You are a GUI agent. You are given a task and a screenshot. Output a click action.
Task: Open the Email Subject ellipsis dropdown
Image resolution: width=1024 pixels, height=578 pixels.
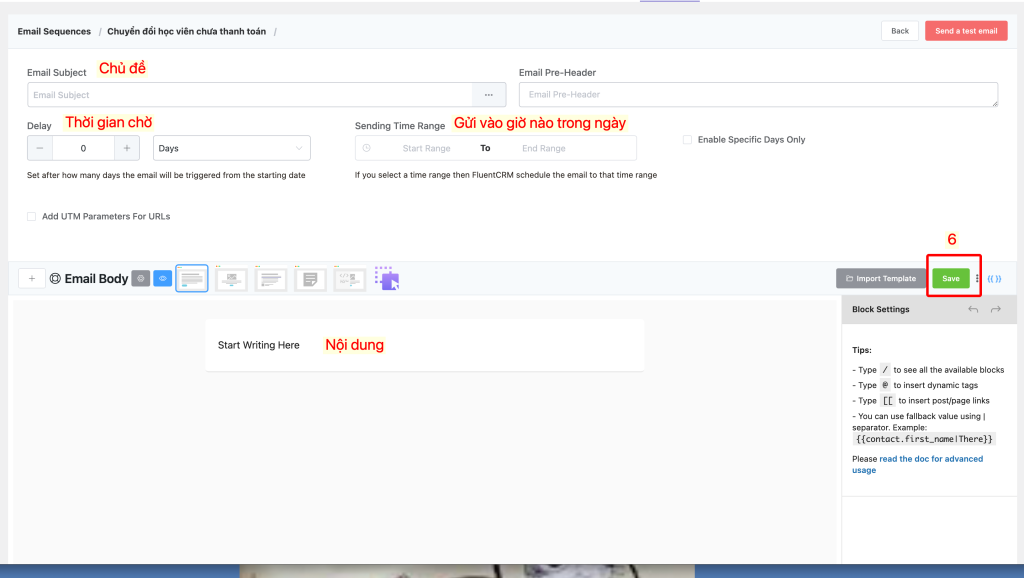(488, 95)
